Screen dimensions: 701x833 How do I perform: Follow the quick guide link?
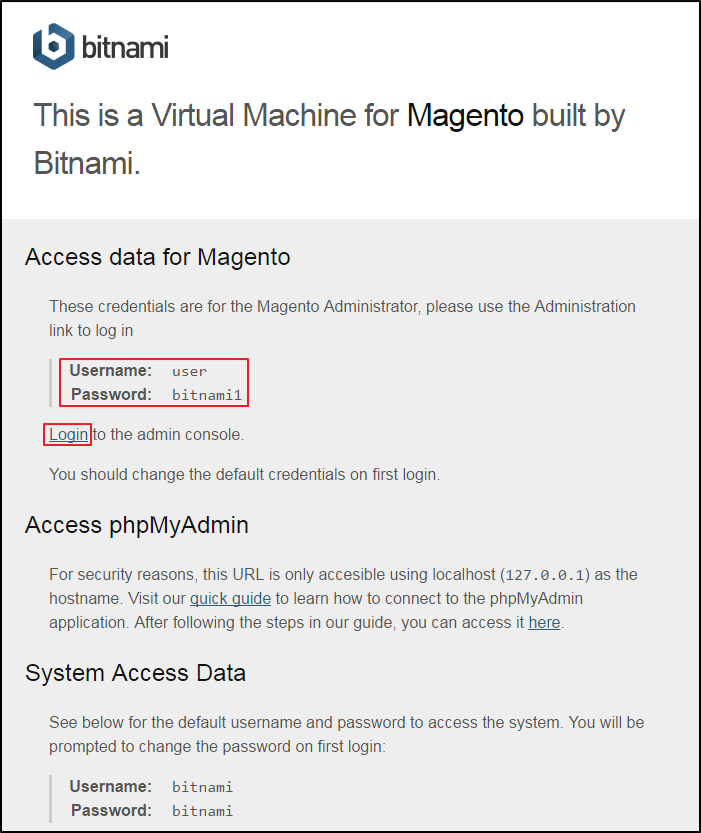click(x=230, y=598)
